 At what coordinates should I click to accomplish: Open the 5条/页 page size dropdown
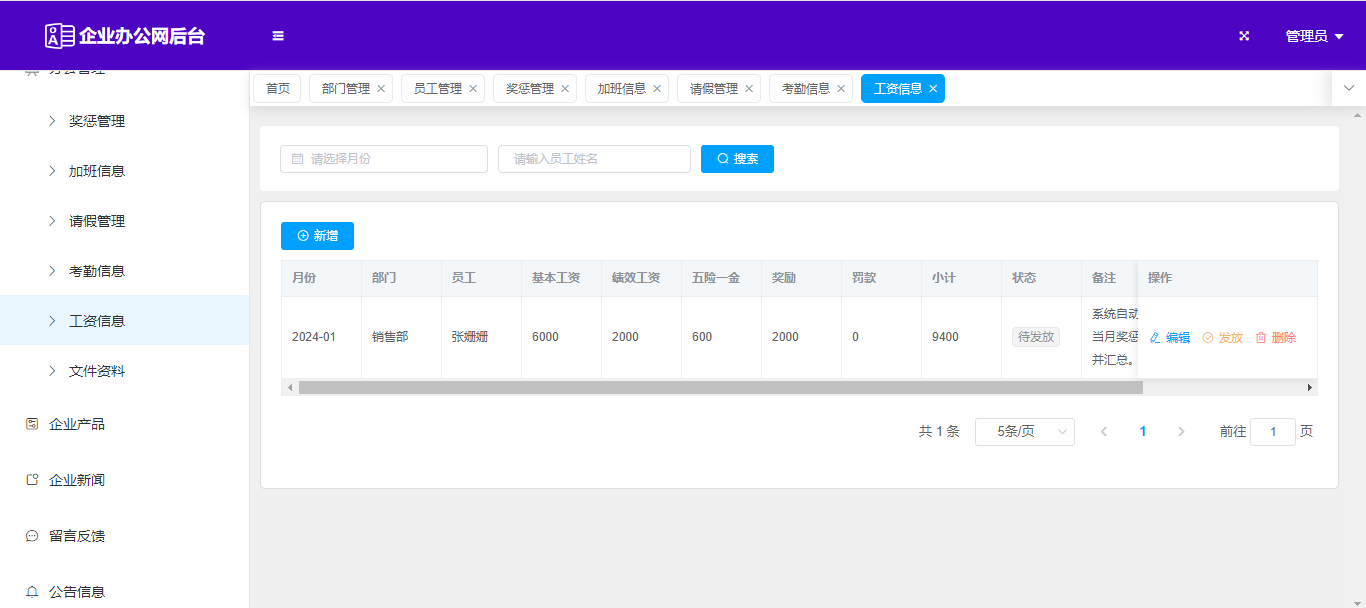point(1024,432)
